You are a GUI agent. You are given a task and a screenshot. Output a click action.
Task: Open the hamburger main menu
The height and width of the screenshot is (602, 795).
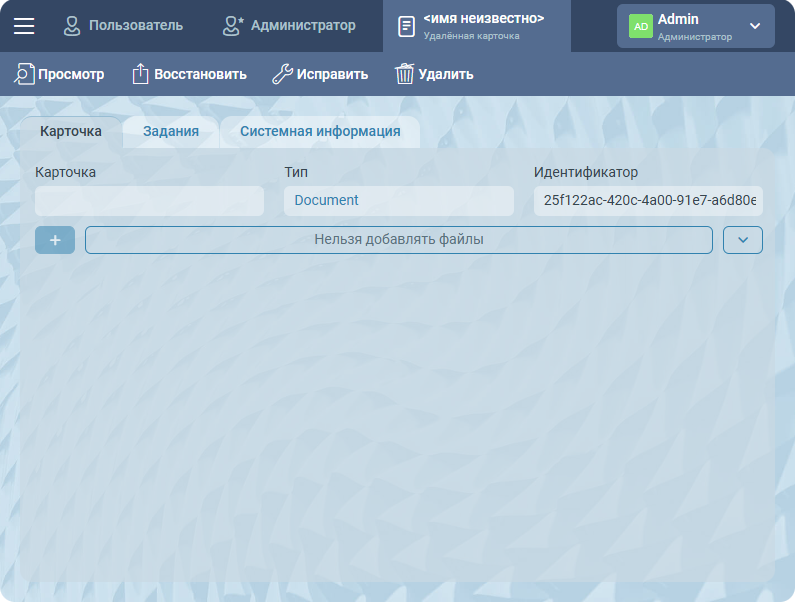(23, 26)
